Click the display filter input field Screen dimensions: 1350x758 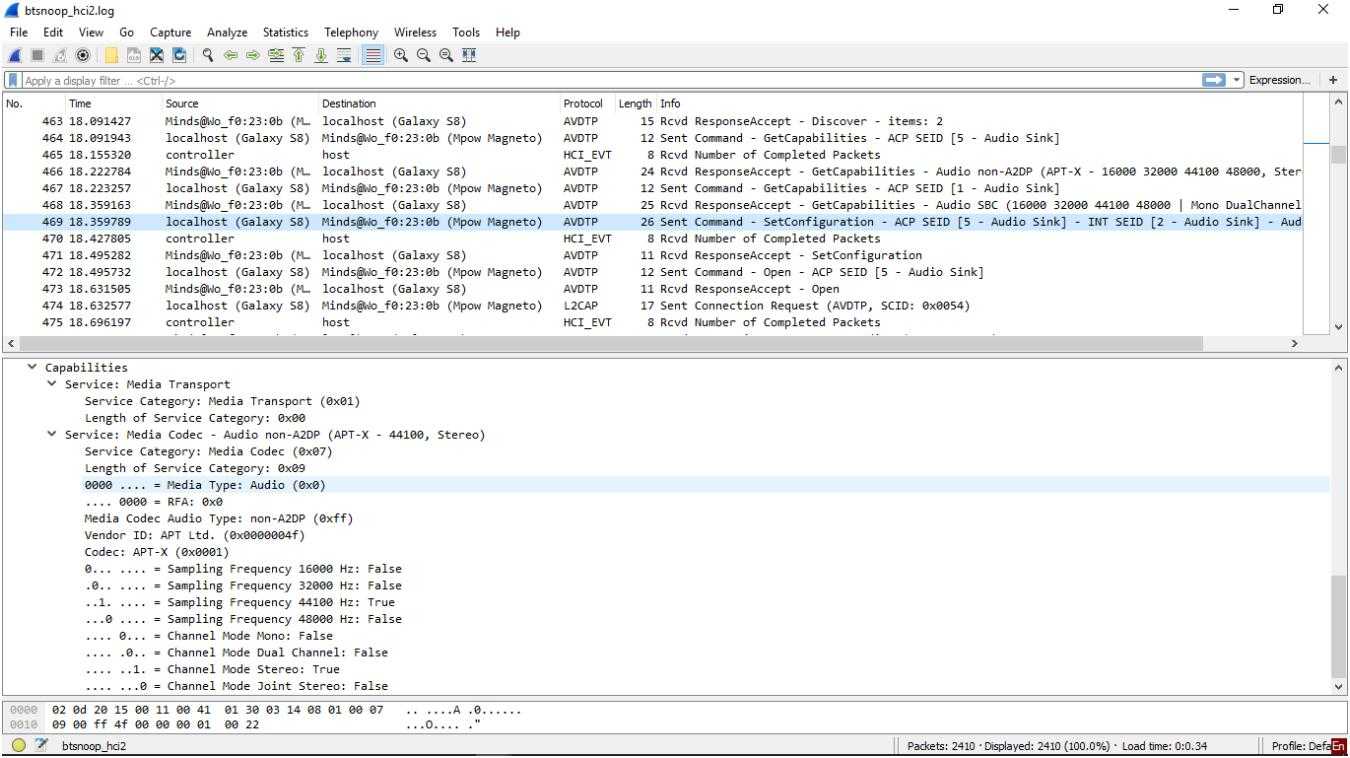click(600, 79)
